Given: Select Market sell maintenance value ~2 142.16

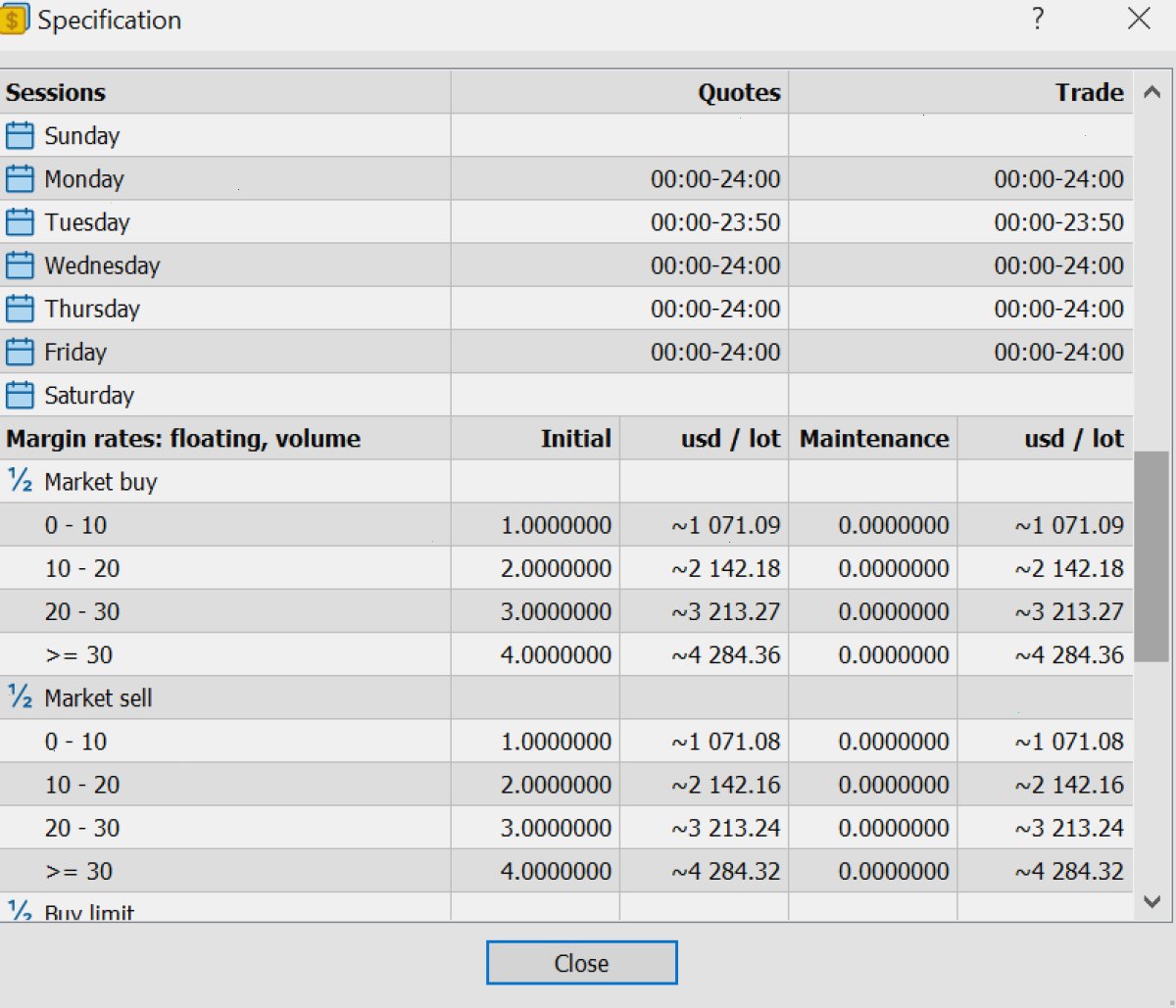Looking at the screenshot, I should [x=1069, y=785].
